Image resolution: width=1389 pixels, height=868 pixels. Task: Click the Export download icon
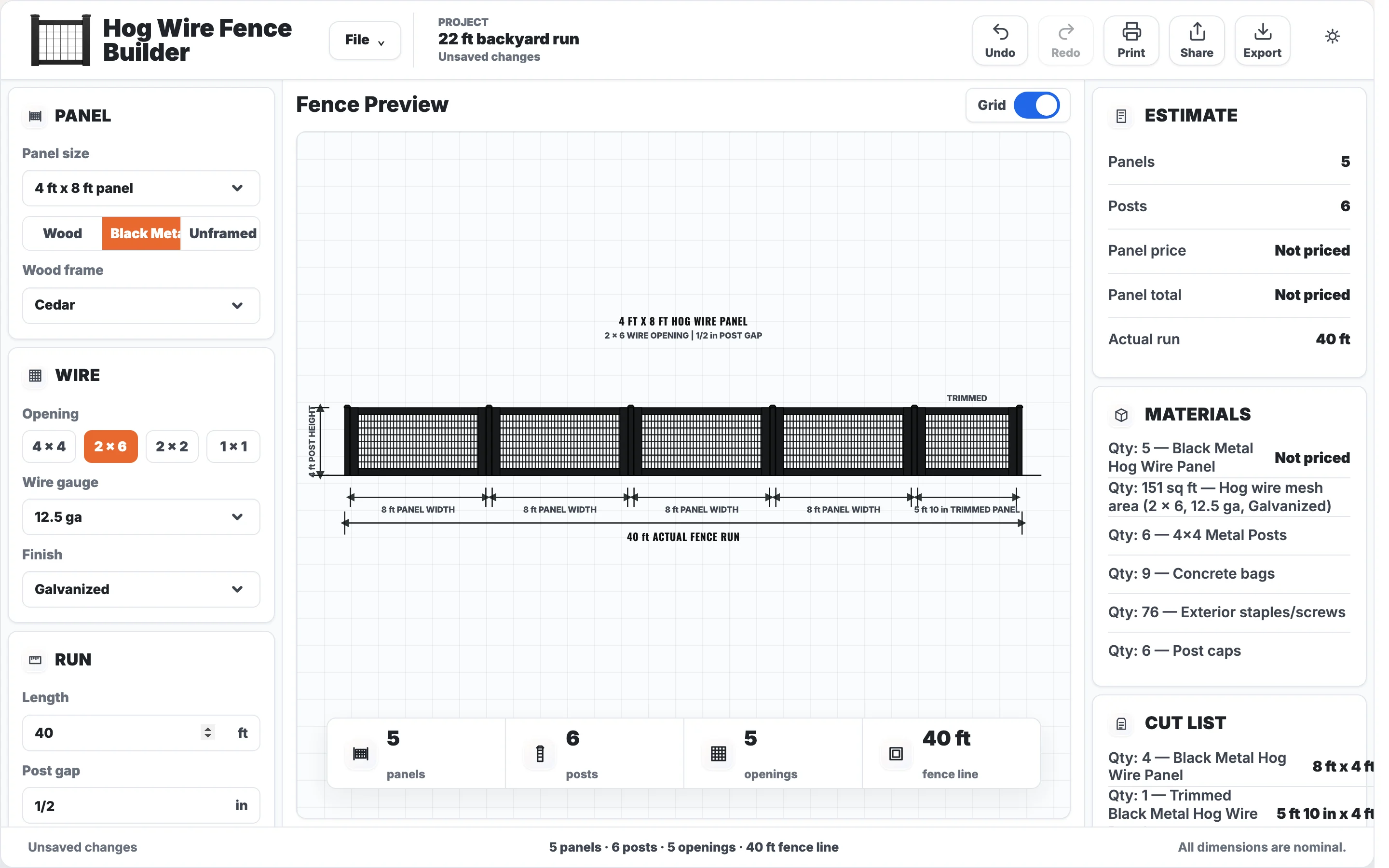[x=1262, y=31]
